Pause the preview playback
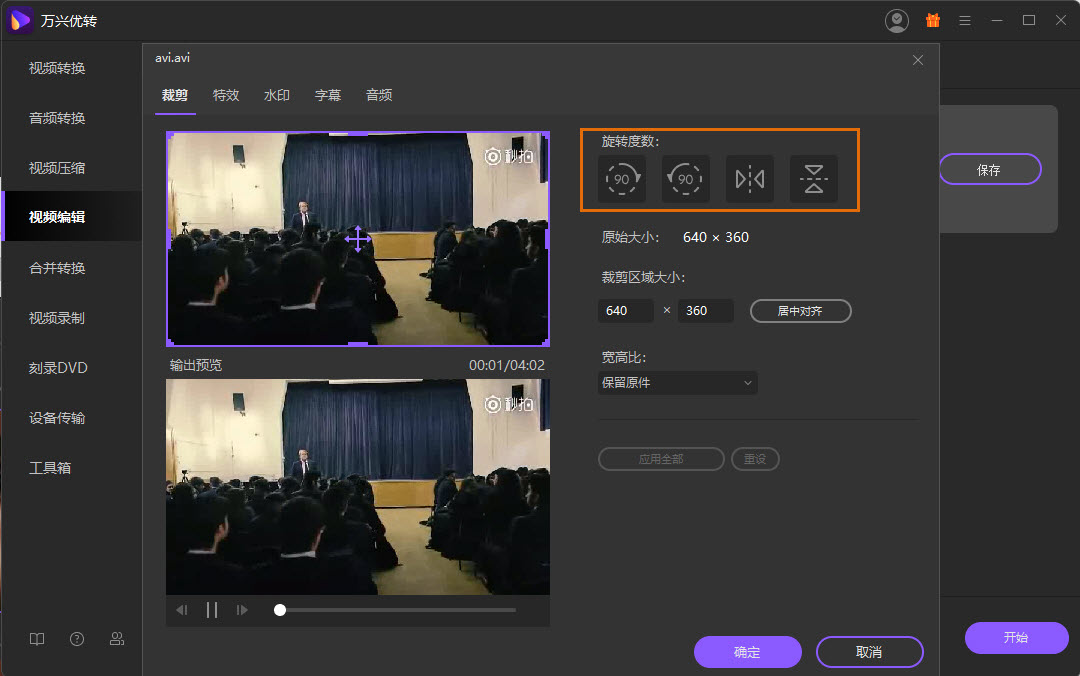Viewport: 1080px width, 676px height. [212, 610]
